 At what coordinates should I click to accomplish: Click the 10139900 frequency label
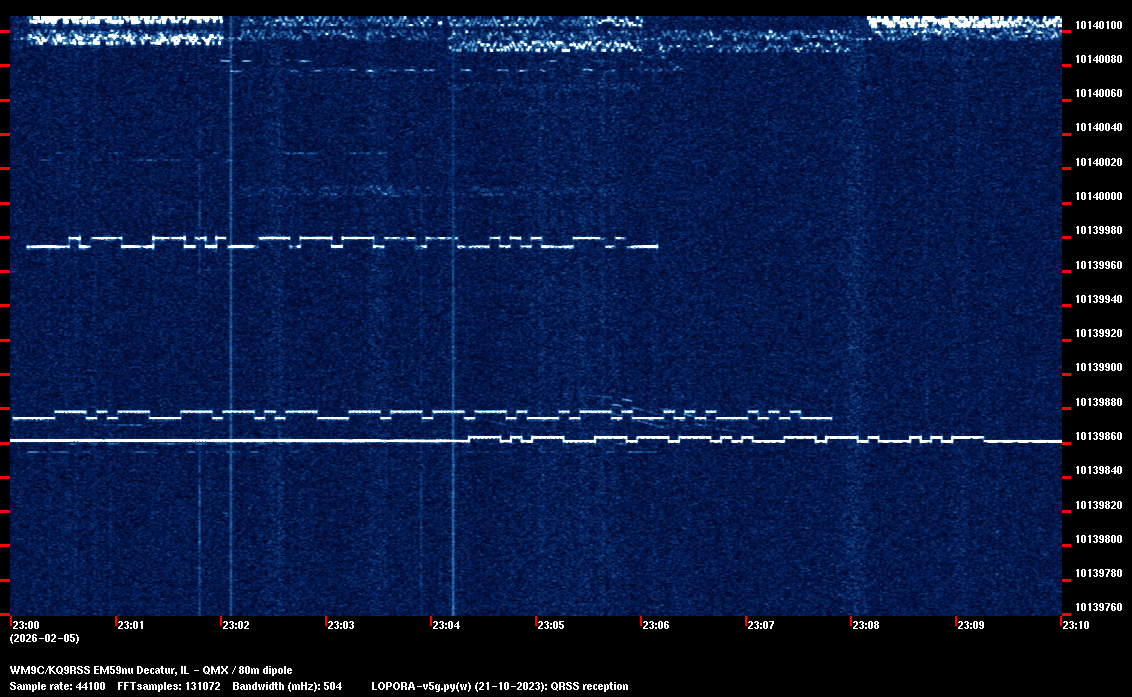point(1097,368)
